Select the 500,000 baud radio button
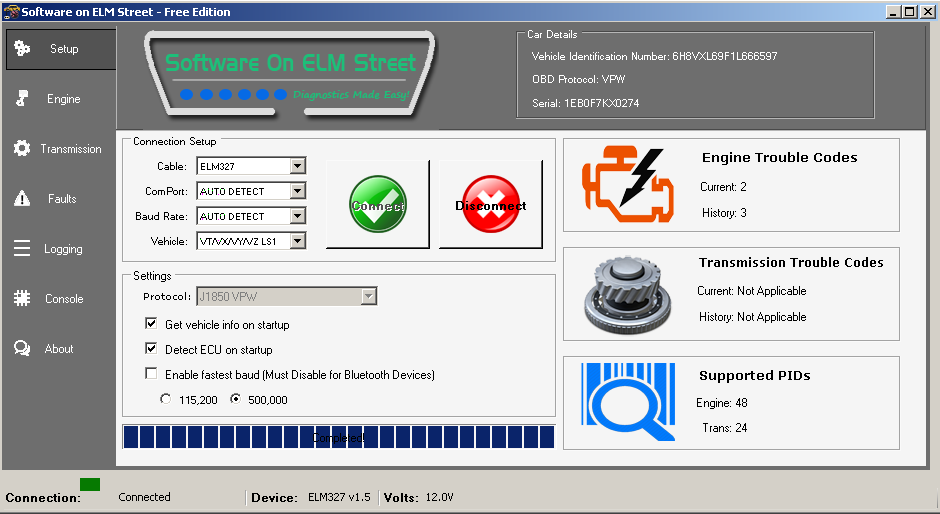The image size is (940, 514). click(236, 399)
